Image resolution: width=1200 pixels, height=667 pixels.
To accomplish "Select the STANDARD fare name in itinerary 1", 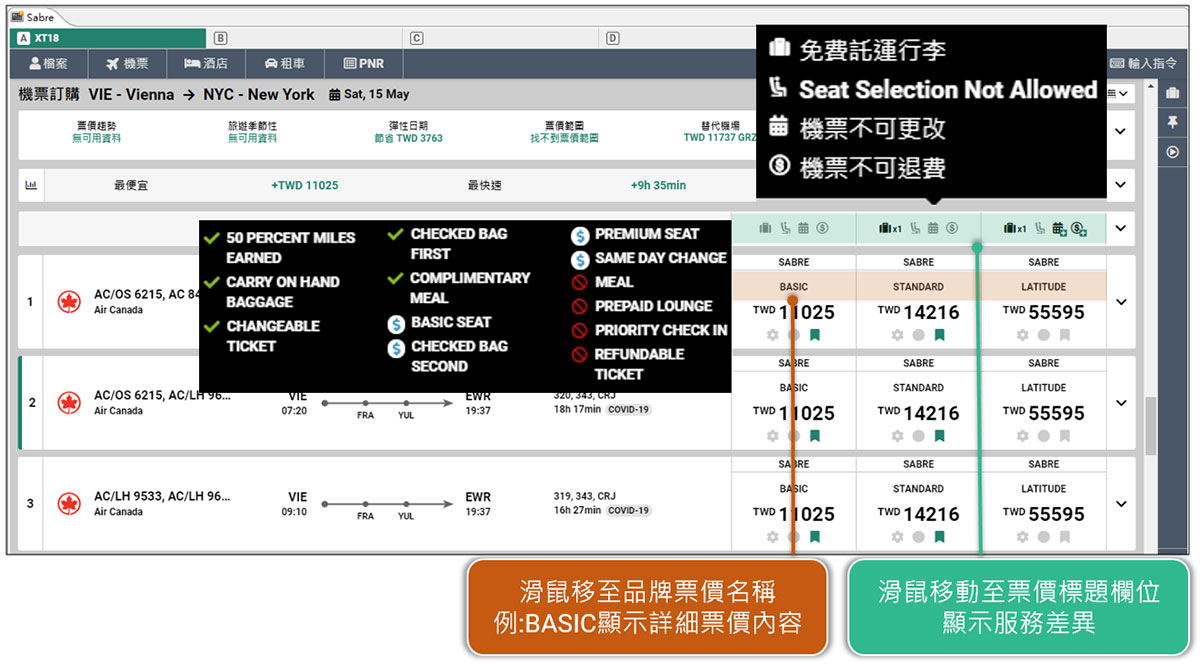I will [x=918, y=286].
